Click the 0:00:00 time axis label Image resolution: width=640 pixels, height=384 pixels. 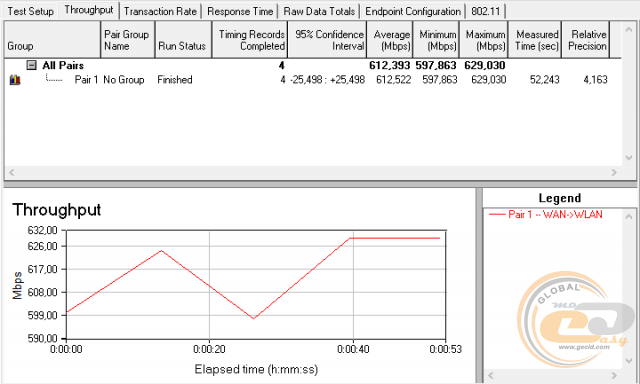[x=66, y=349]
